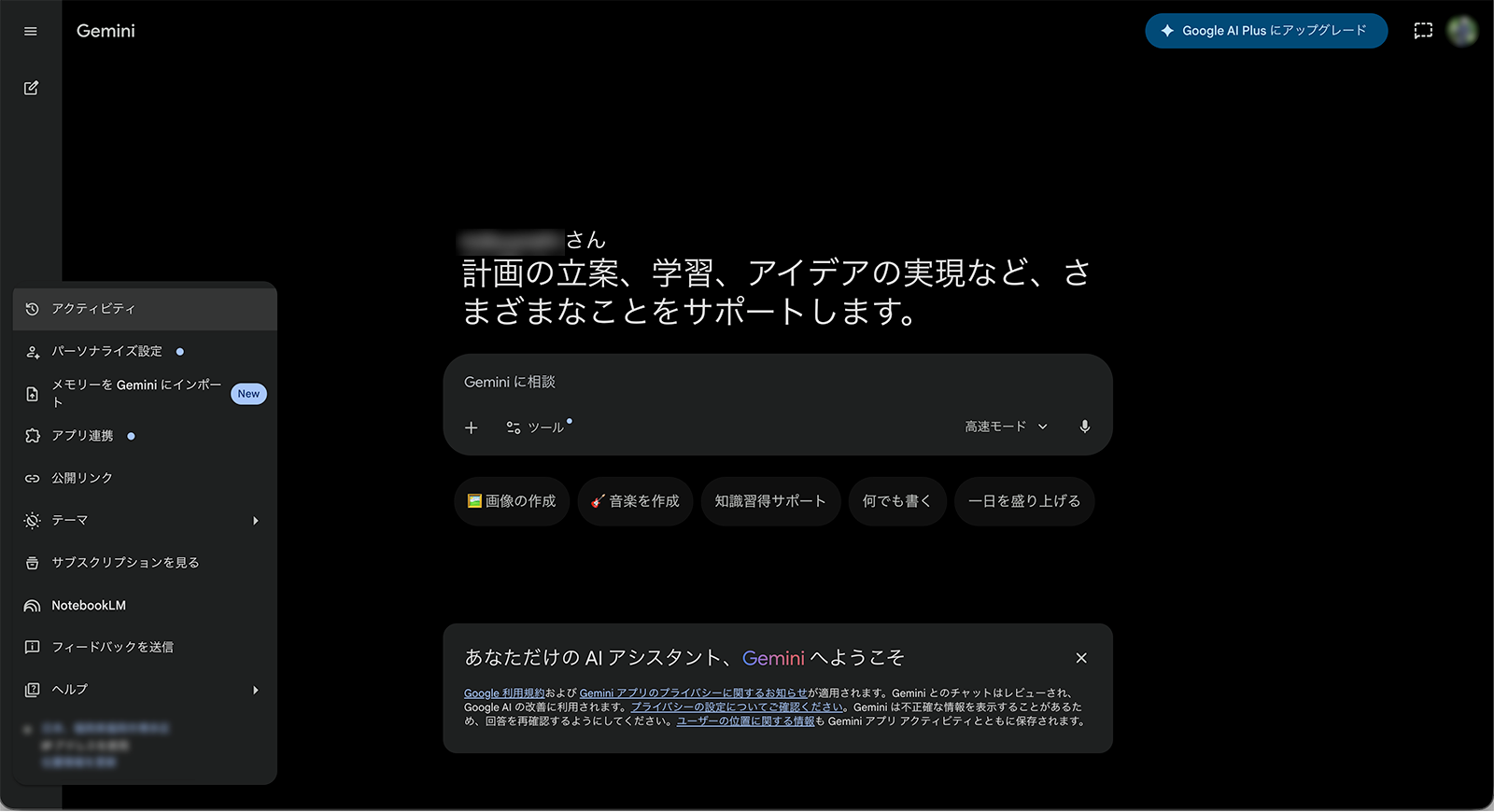Click Google AI Plus にアップグレード button
1494x812 pixels.
point(1266,31)
